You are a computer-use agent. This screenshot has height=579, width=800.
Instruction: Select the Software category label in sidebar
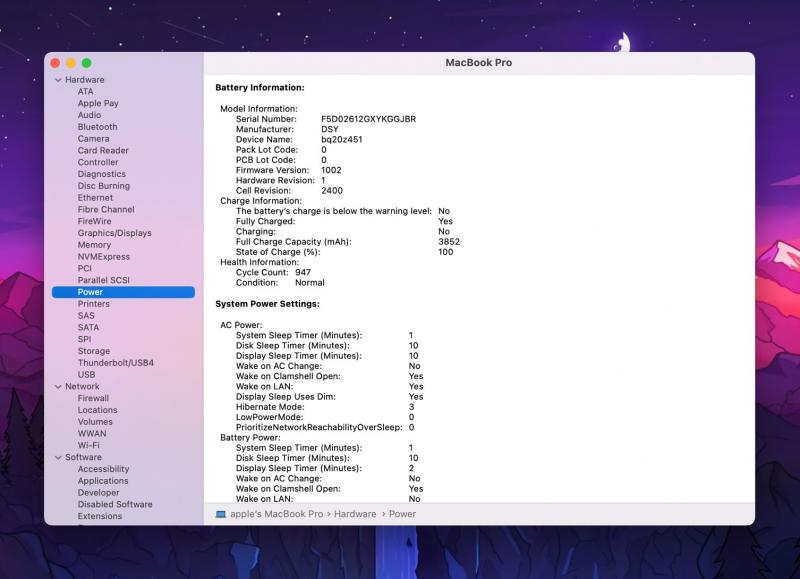83,457
